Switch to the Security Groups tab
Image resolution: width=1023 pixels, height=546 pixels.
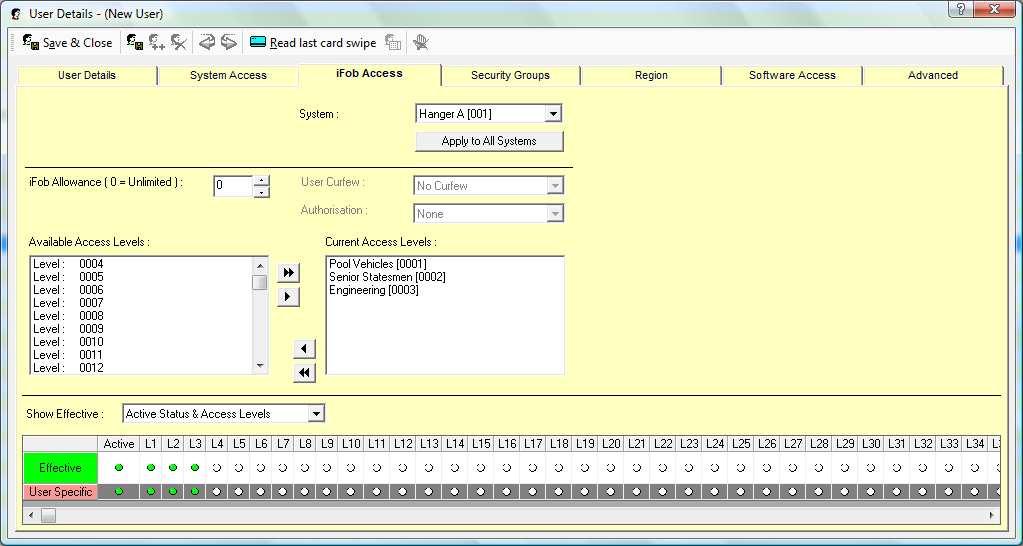point(510,75)
